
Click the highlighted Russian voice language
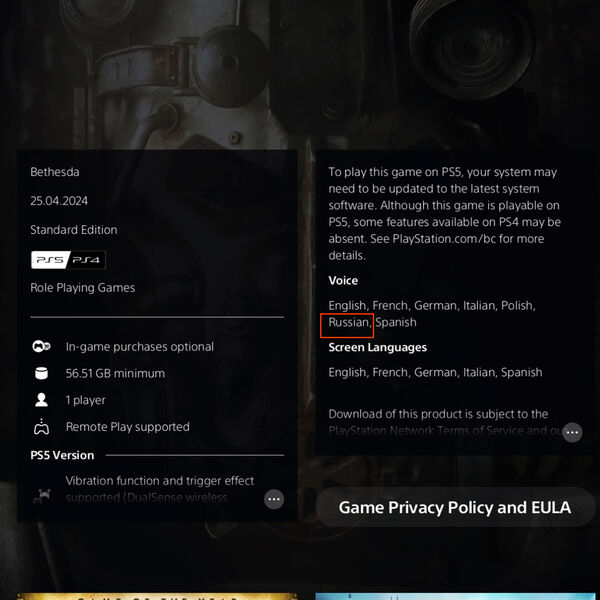[348, 322]
